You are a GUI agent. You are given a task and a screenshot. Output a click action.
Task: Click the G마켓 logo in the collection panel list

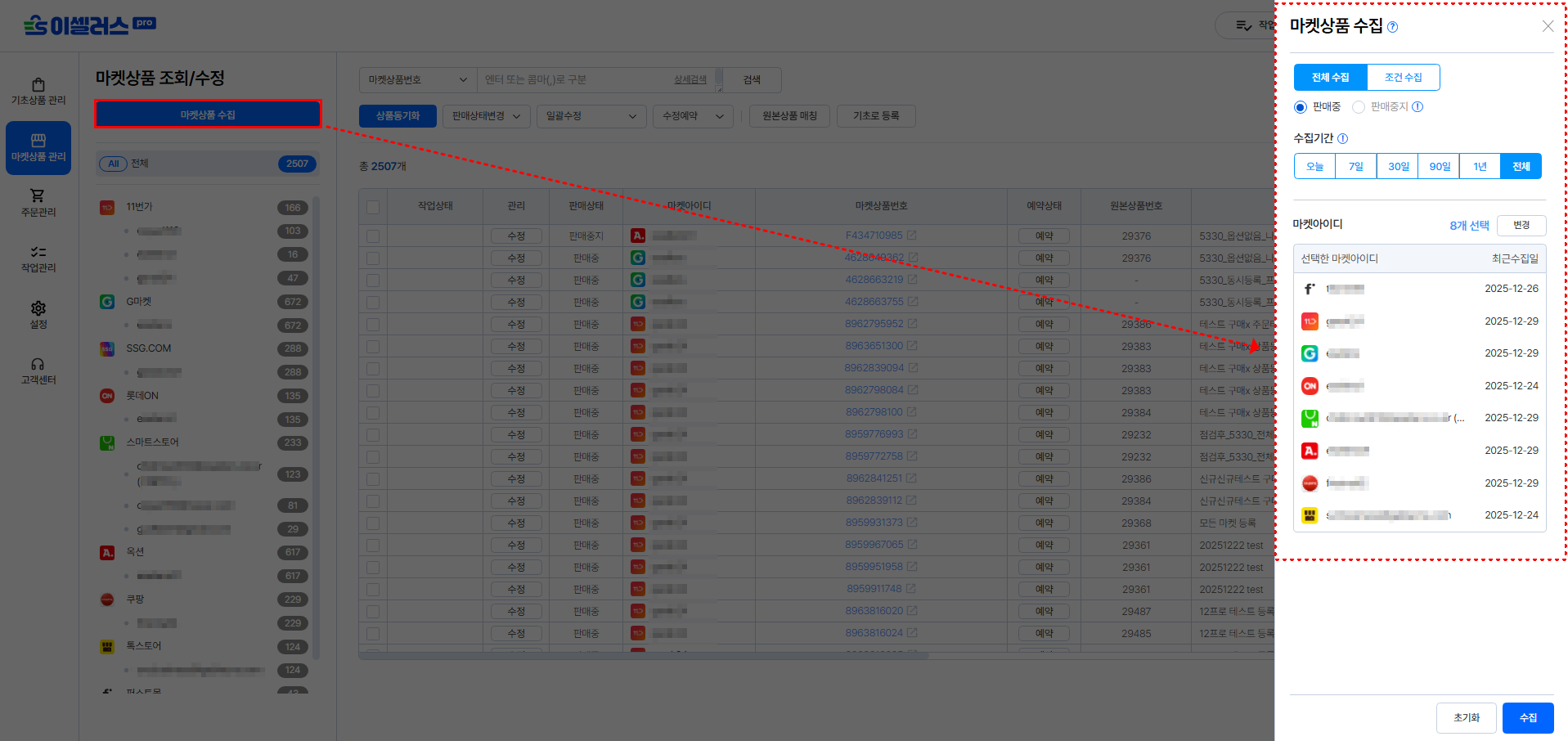1310,353
